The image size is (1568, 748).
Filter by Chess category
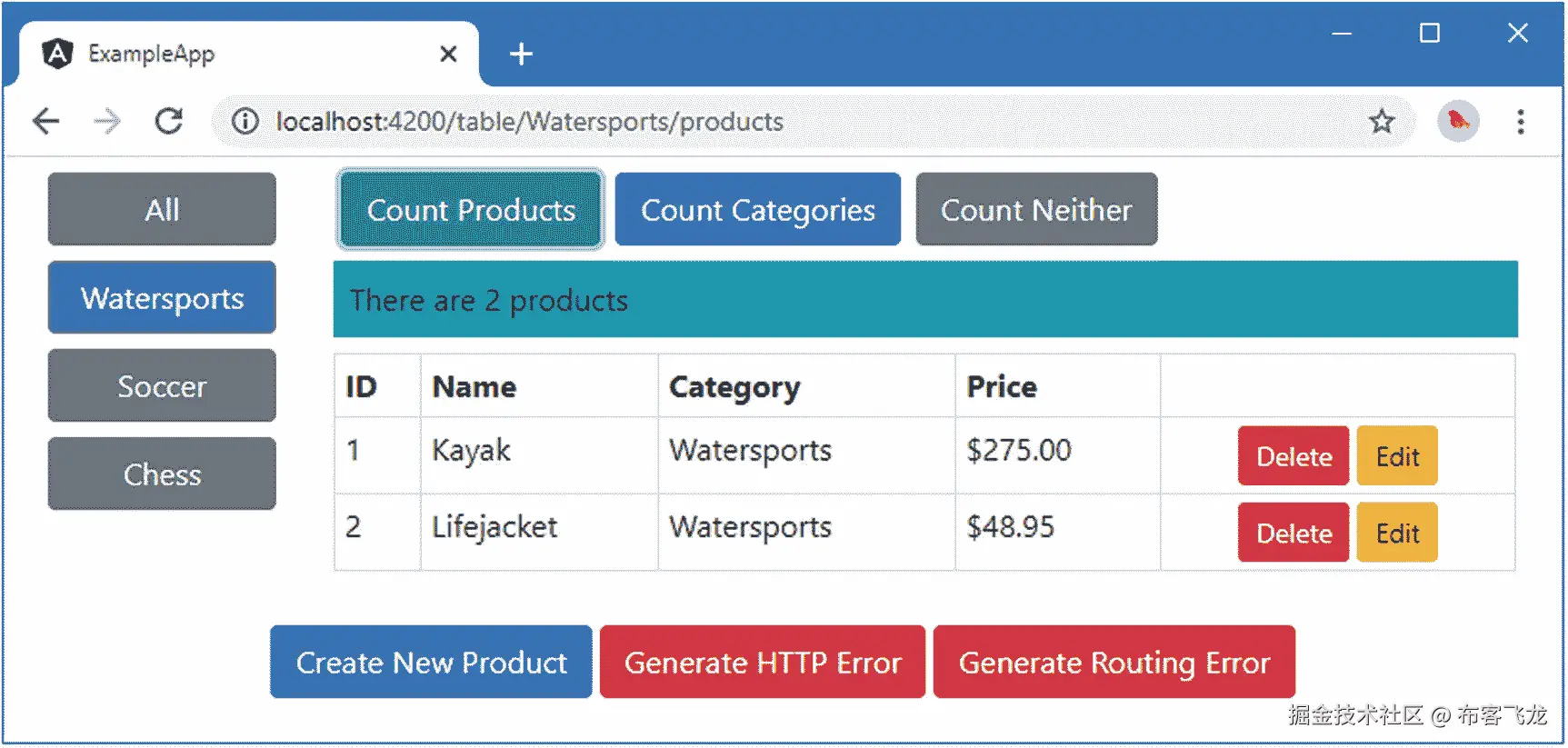(162, 474)
